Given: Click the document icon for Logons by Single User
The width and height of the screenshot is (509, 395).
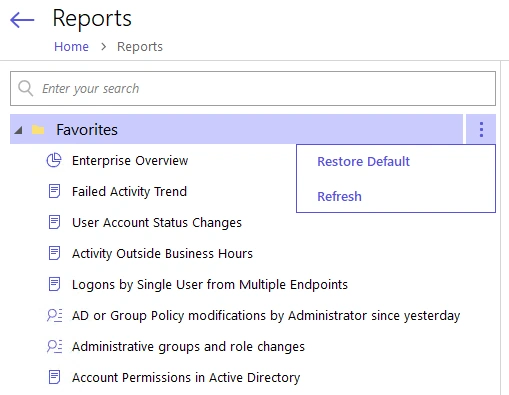Looking at the screenshot, I should tap(54, 284).
